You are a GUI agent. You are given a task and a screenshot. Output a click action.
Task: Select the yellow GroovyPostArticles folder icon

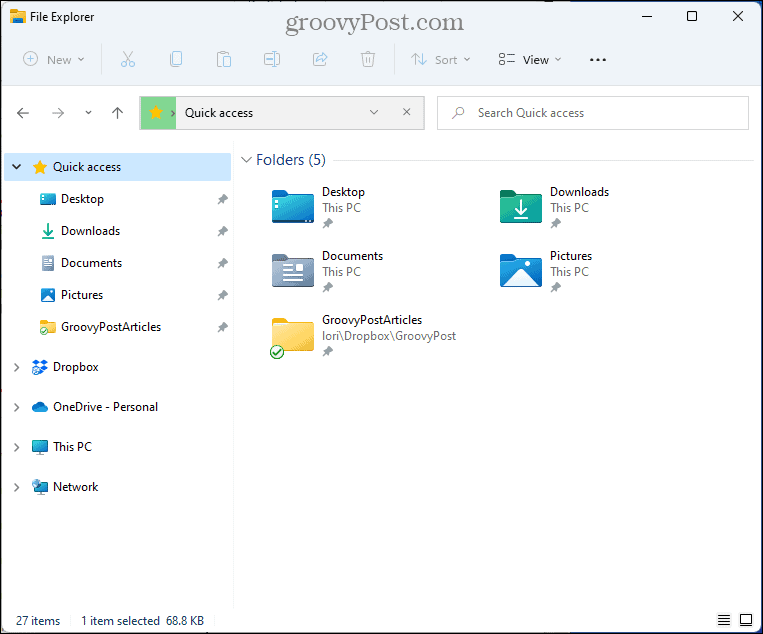coord(292,337)
